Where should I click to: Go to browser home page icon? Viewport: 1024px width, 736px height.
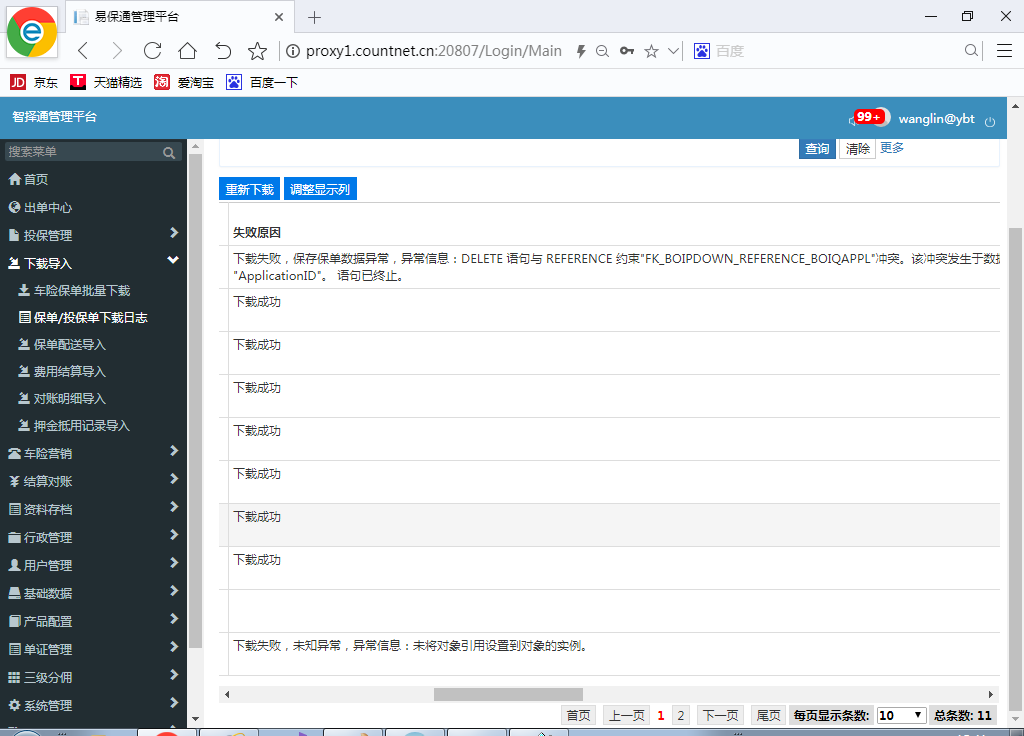coord(187,51)
